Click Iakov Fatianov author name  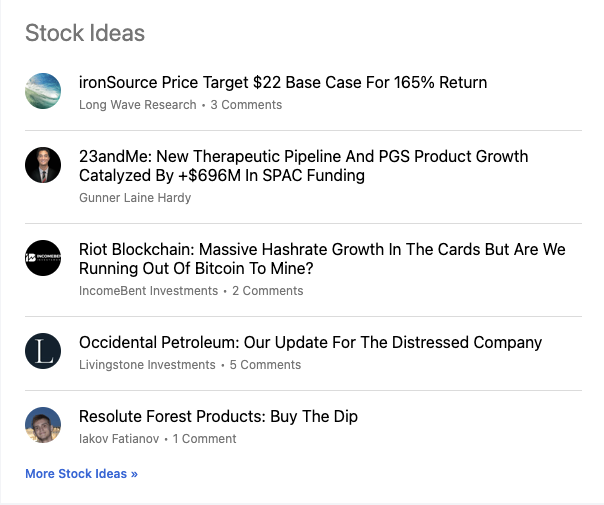(x=121, y=439)
